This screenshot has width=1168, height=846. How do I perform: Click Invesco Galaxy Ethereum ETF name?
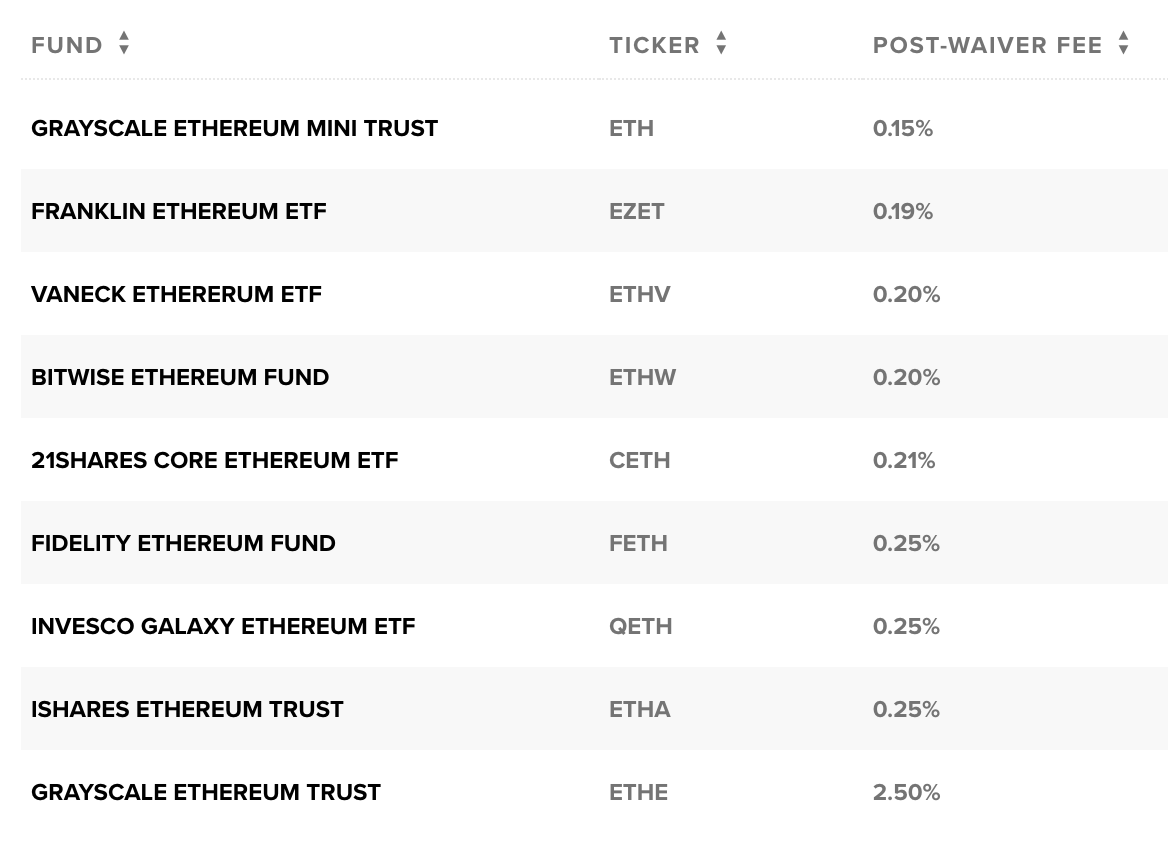click(223, 626)
